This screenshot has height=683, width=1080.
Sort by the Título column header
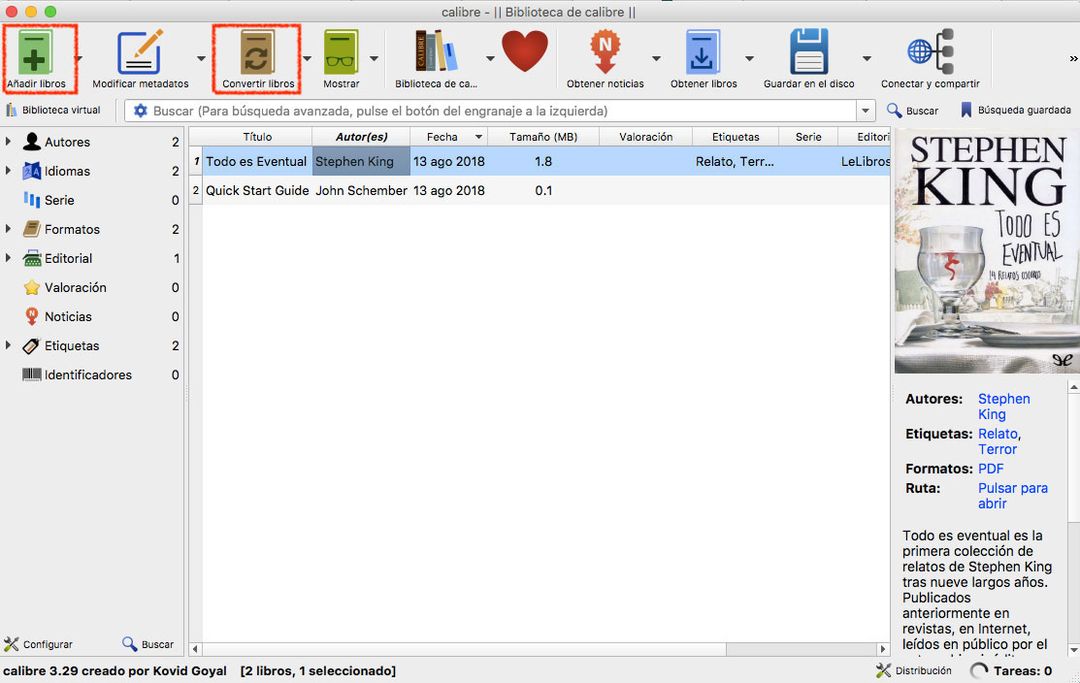[257, 137]
